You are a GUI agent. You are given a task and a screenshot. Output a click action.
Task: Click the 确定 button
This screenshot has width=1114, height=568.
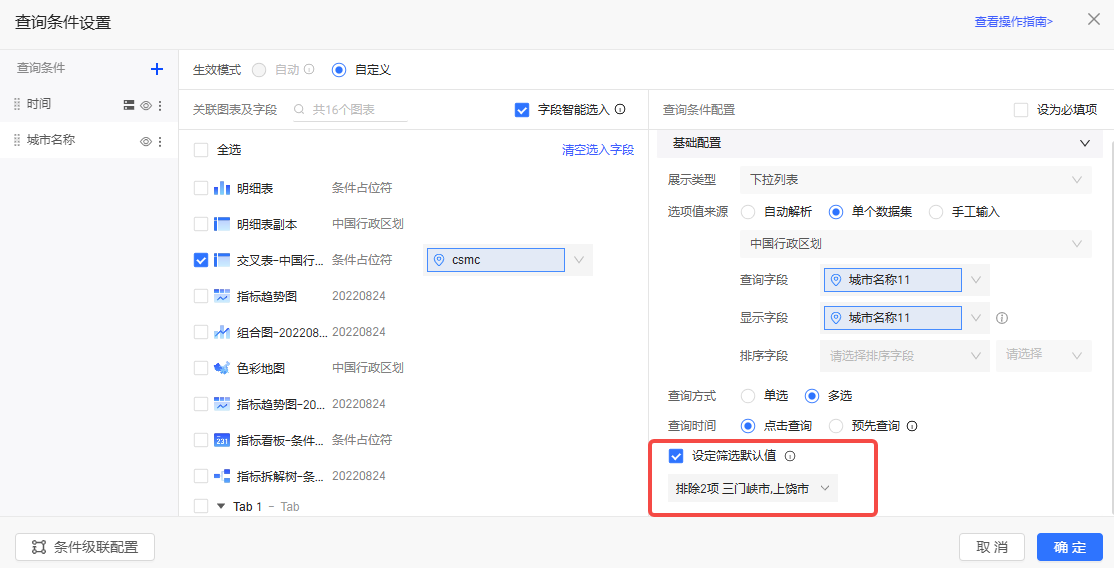click(x=1069, y=547)
